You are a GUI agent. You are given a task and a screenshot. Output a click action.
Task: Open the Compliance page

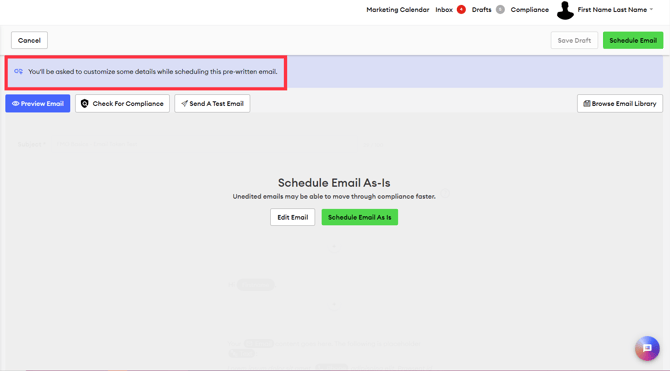[x=529, y=9]
